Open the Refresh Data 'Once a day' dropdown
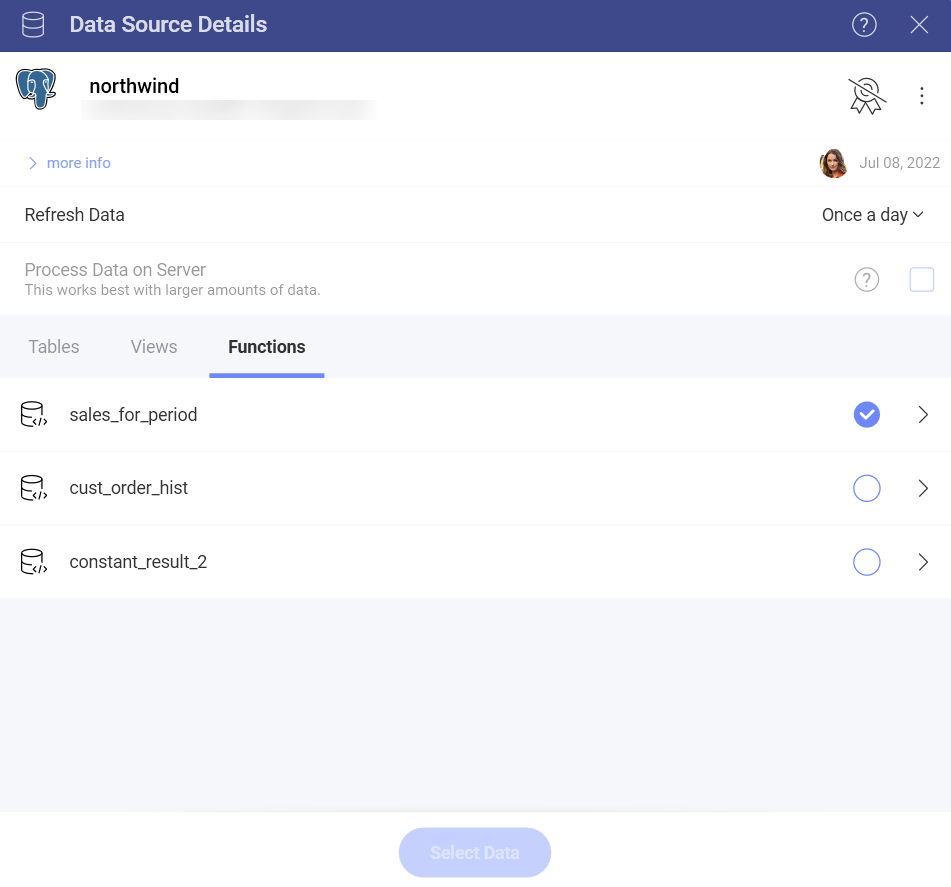 point(872,215)
